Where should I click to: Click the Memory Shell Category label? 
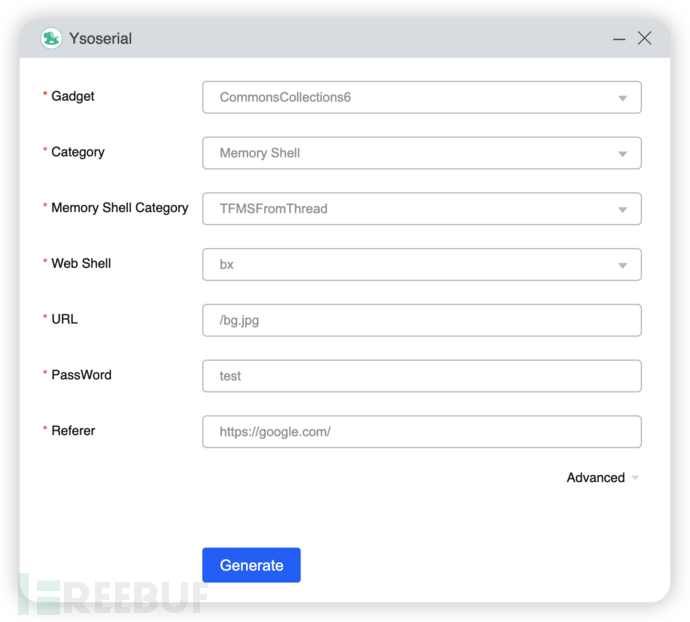[120, 207]
